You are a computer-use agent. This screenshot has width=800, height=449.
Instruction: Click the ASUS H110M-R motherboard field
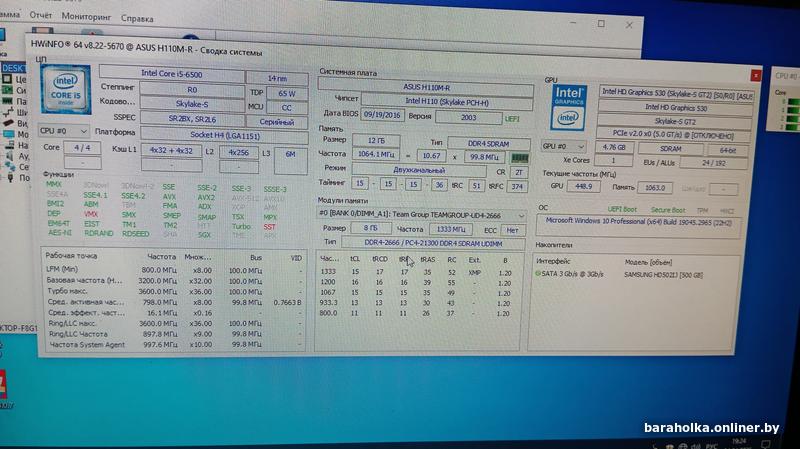(426, 87)
